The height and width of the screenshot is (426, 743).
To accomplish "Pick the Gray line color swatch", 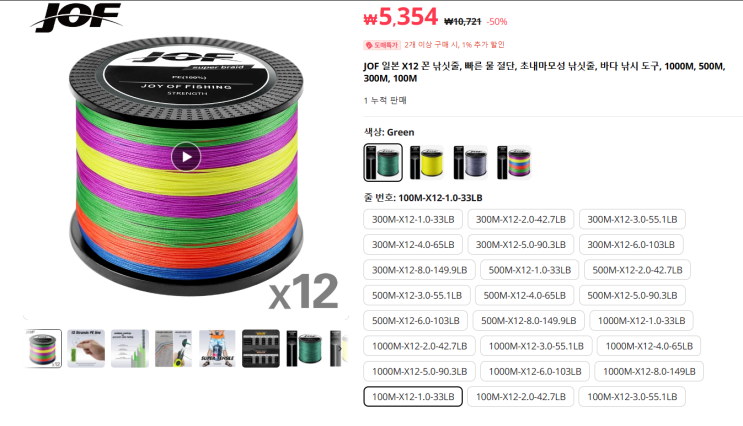I will click(x=470, y=163).
